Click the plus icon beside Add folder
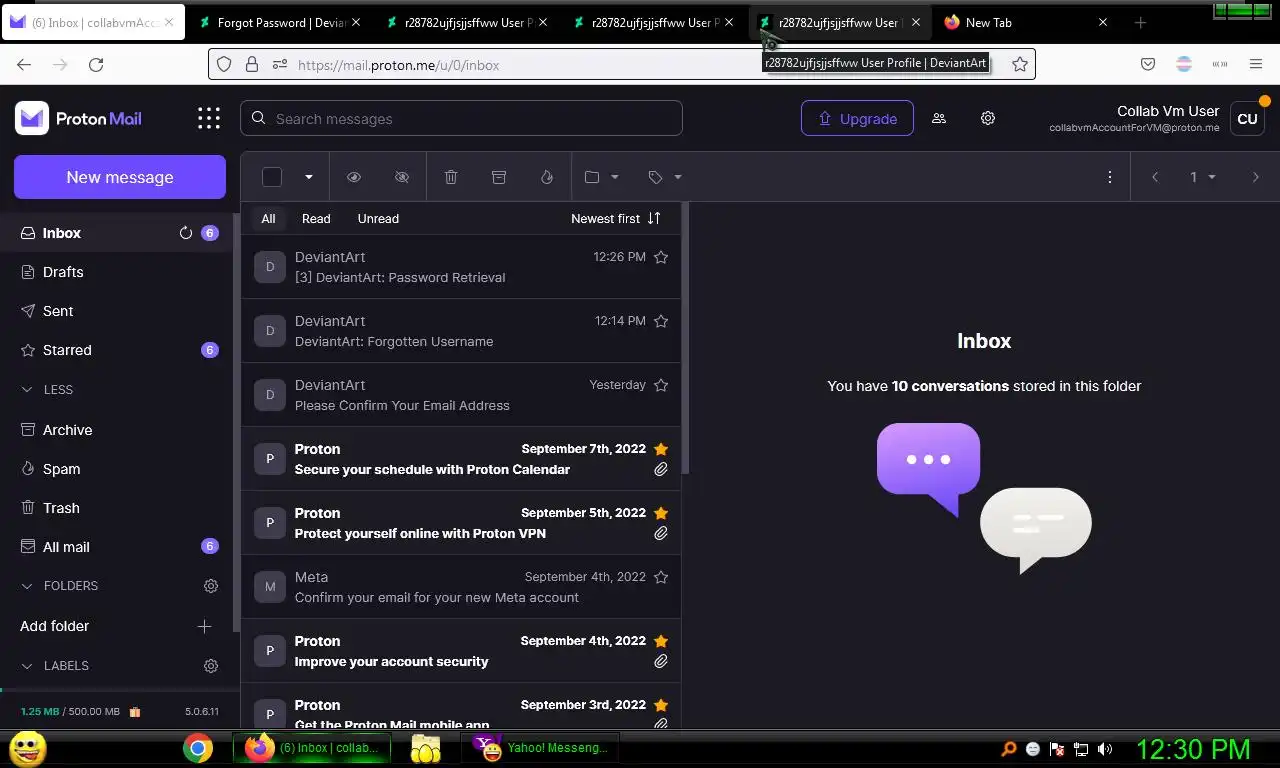This screenshot has width=1280, height=768. point(204,626)
